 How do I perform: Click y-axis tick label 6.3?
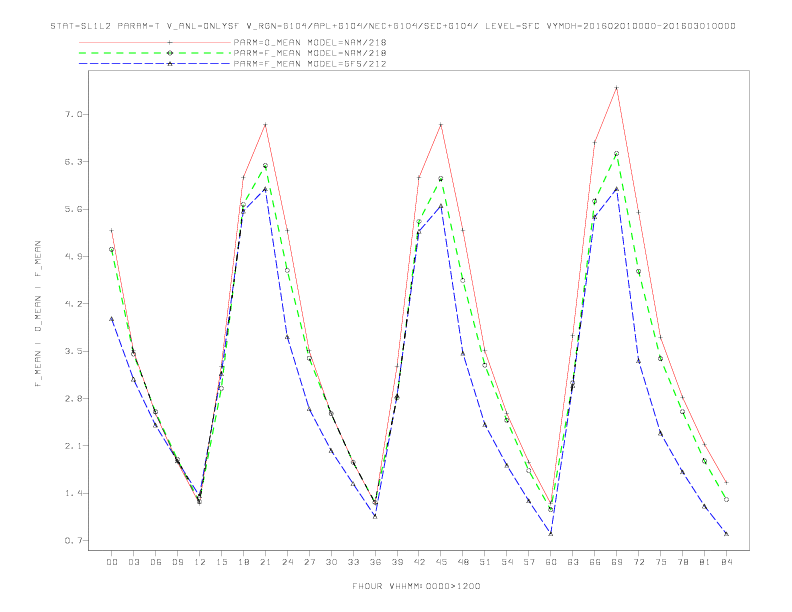[73, 162]
